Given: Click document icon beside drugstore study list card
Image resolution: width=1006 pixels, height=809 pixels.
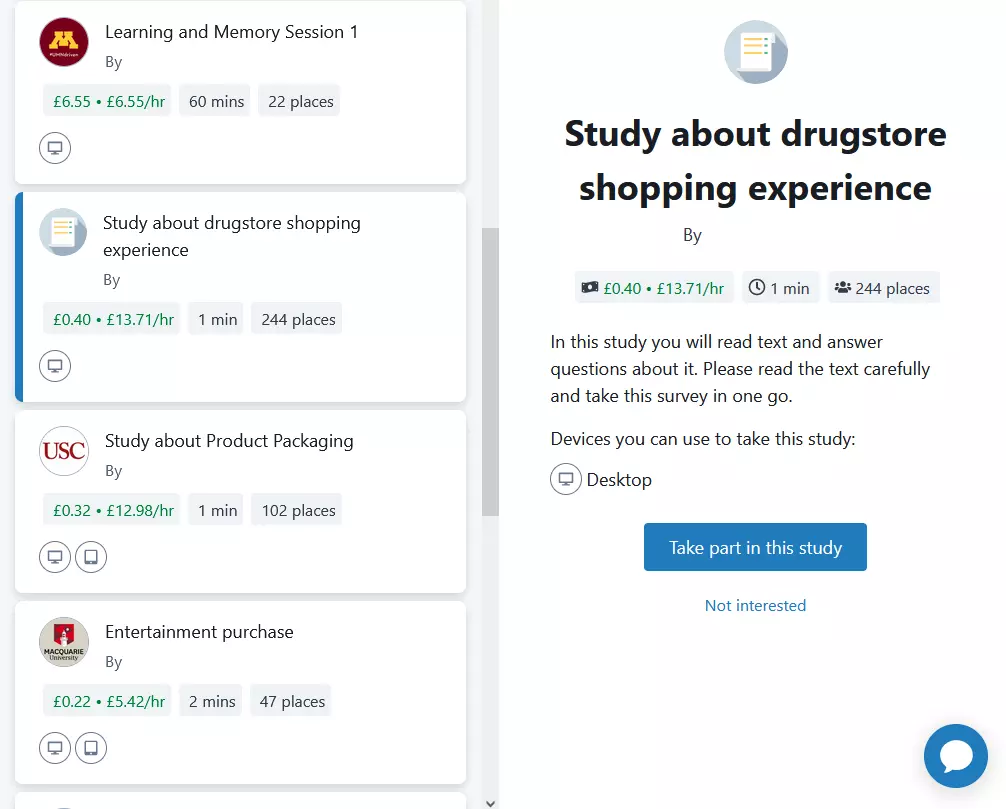Looking at the screenshot, I should [63, 232].
